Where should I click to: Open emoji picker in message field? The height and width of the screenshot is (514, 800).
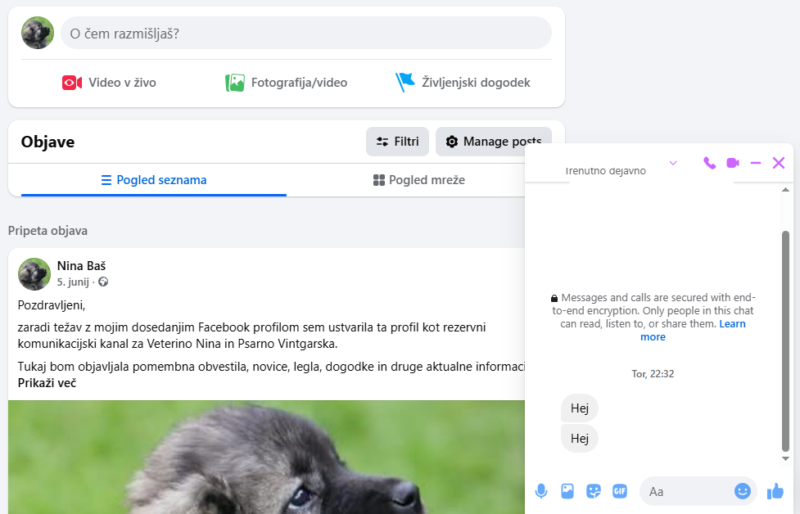(x=742, y=491)
